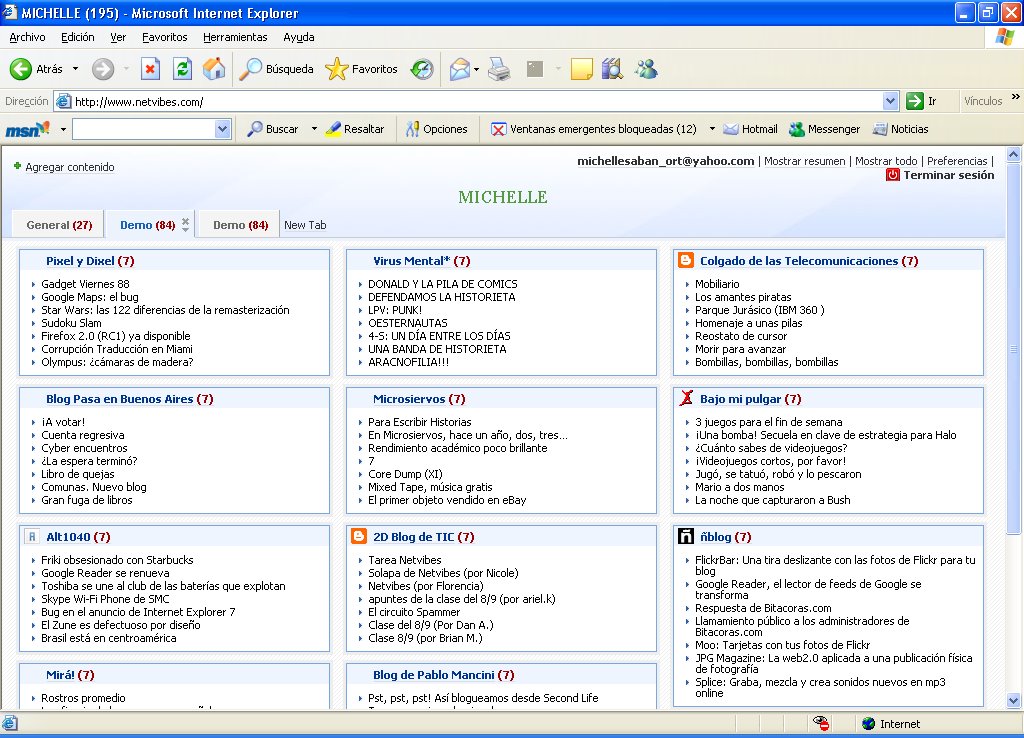Click the black icon beside ñblog
This screenshot has width=1024, height=738.
click(x=686, y=536)
